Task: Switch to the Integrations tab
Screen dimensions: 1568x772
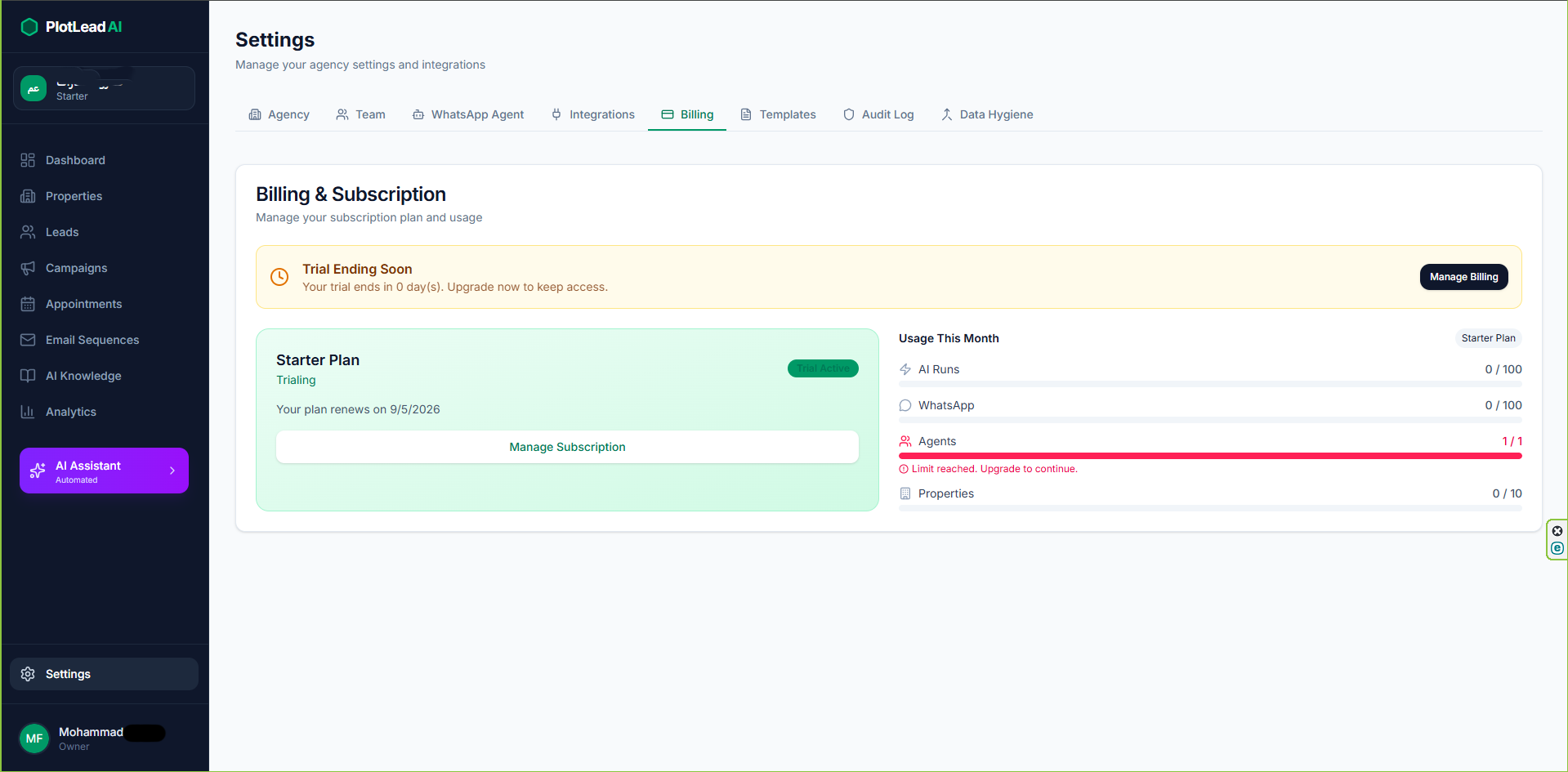Action: point(593,114)
